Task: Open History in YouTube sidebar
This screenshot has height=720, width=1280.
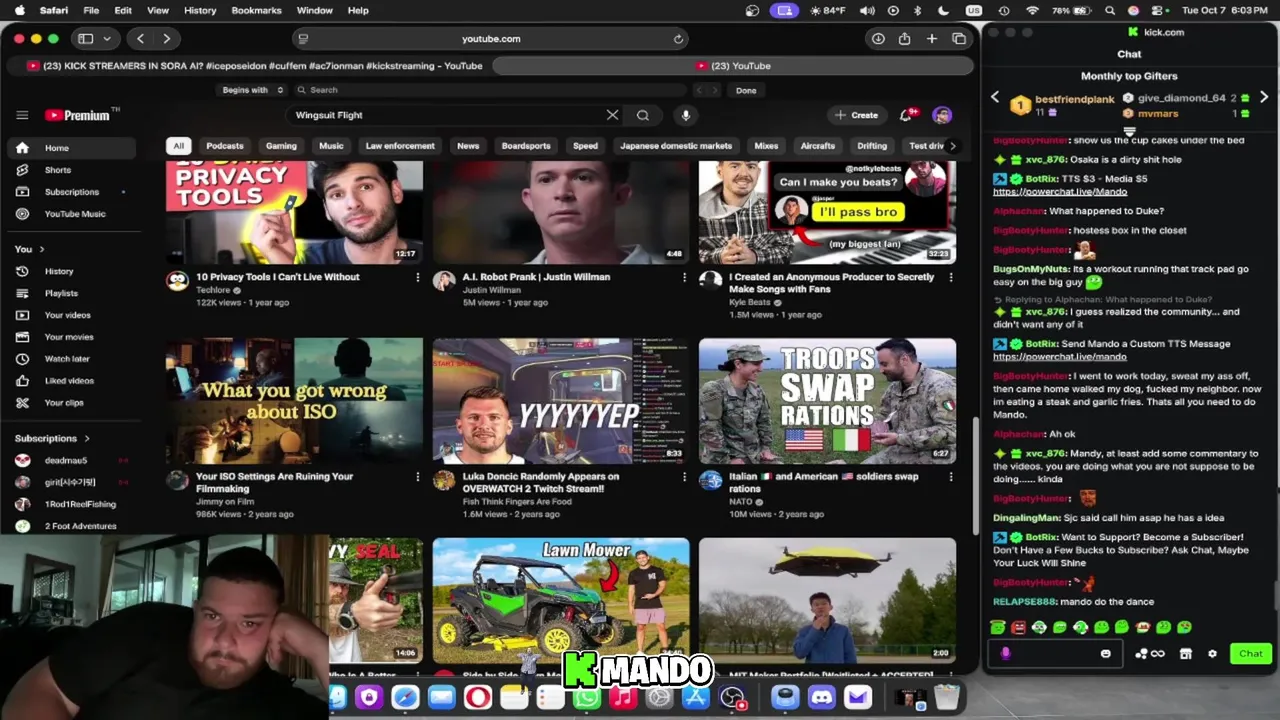Action: [58, 271]
